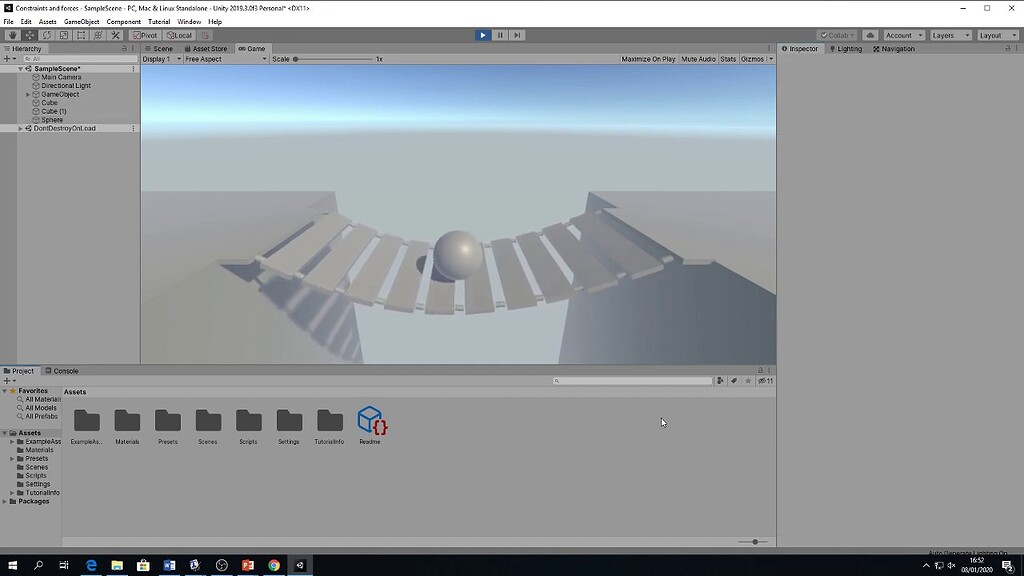
Task: Select the Move tool
Action: click(29, 35)
